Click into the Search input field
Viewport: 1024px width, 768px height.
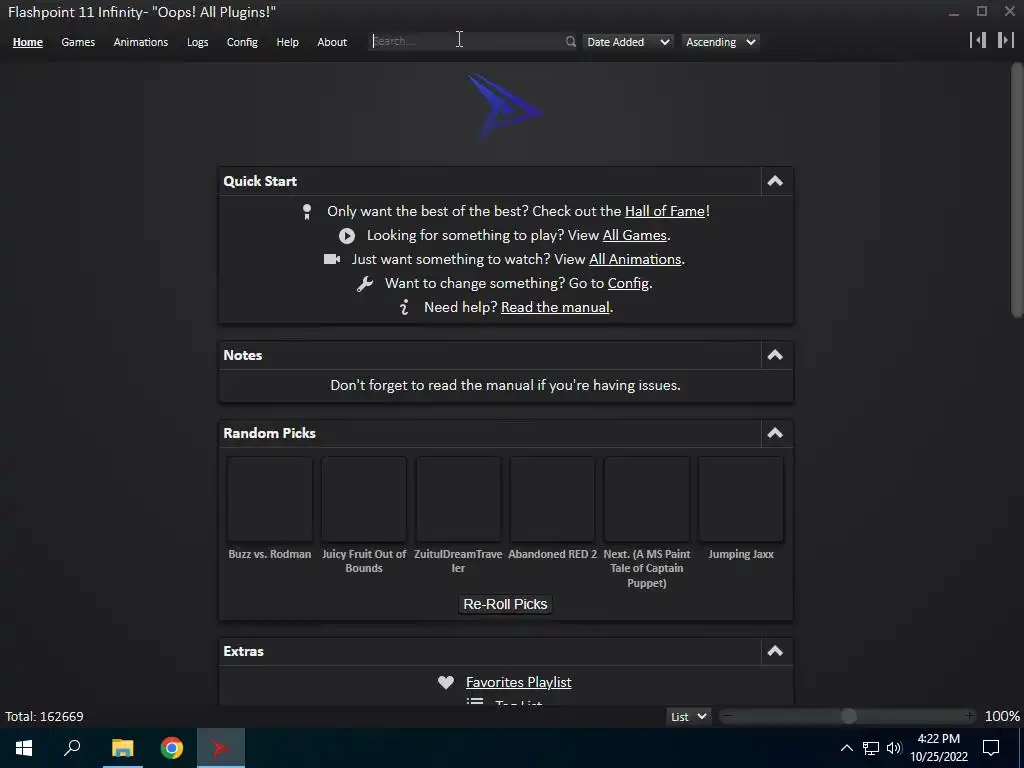(x=467, y=42)
